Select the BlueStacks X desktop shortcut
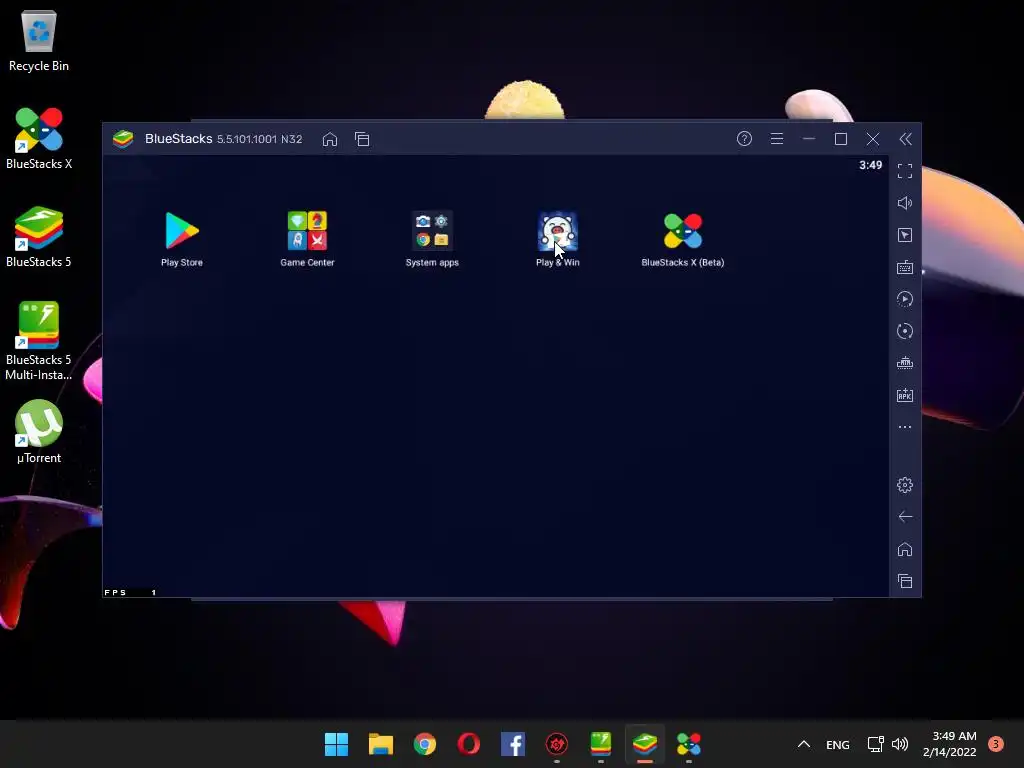Image resolution: width=1024 pixels, height=768 pixels. click(39, 138)
